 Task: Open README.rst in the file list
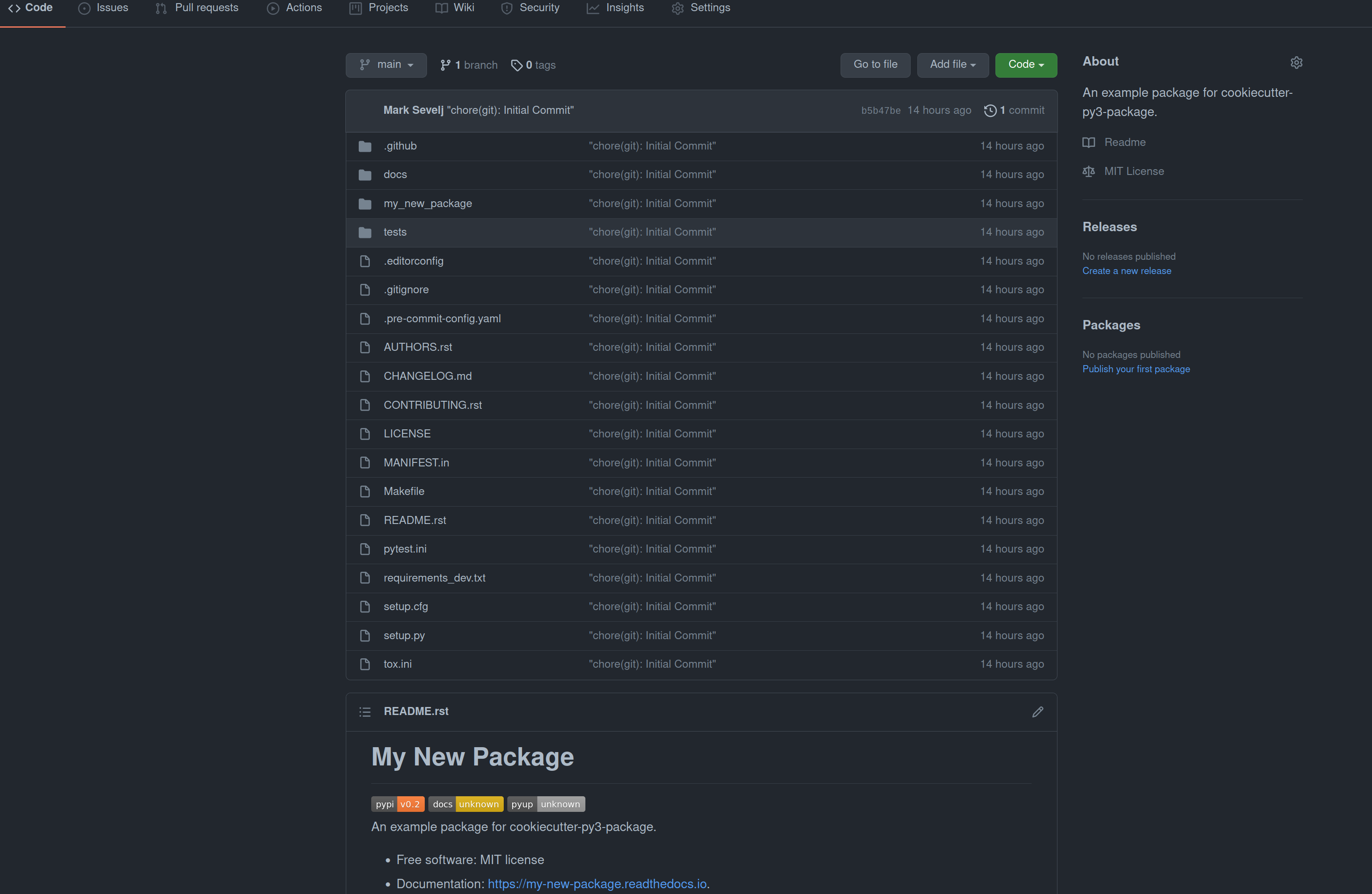tap(415, 520)
